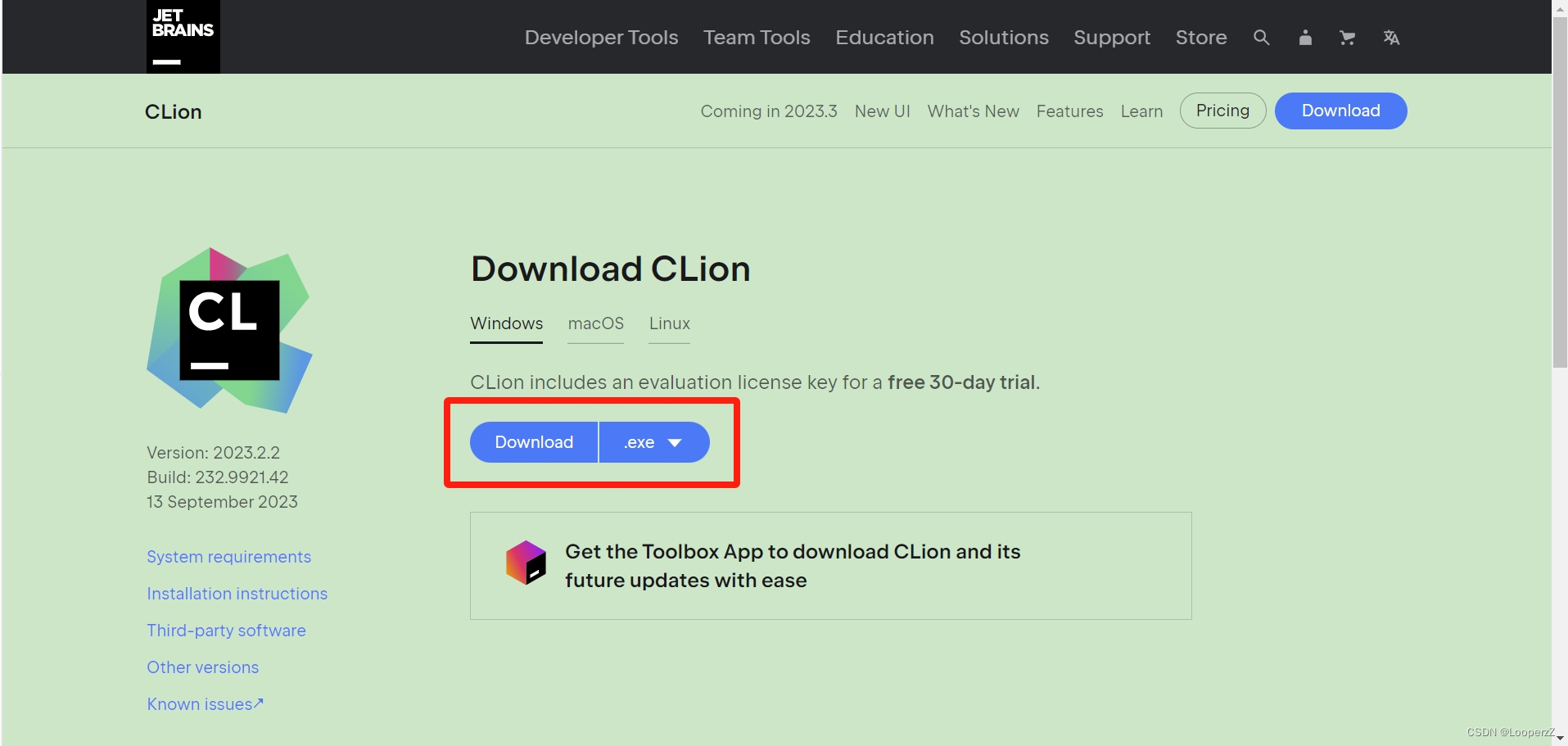The width and height of the screenshot is (1568, 746).
Task: Open the search icon in the top bar
Action: [1261, 38]
